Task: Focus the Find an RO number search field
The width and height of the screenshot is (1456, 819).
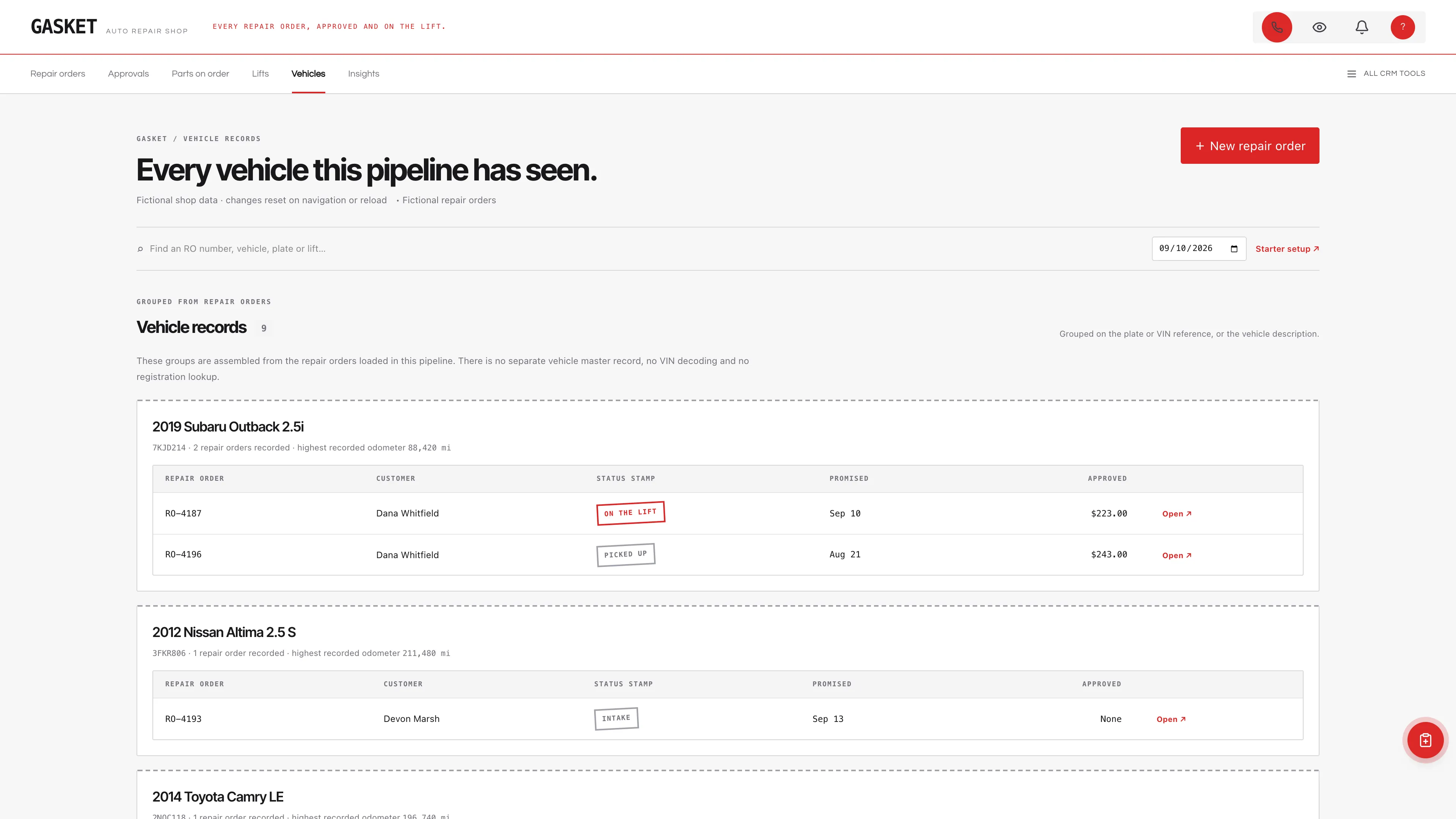Action: click(x=639, y=249)
